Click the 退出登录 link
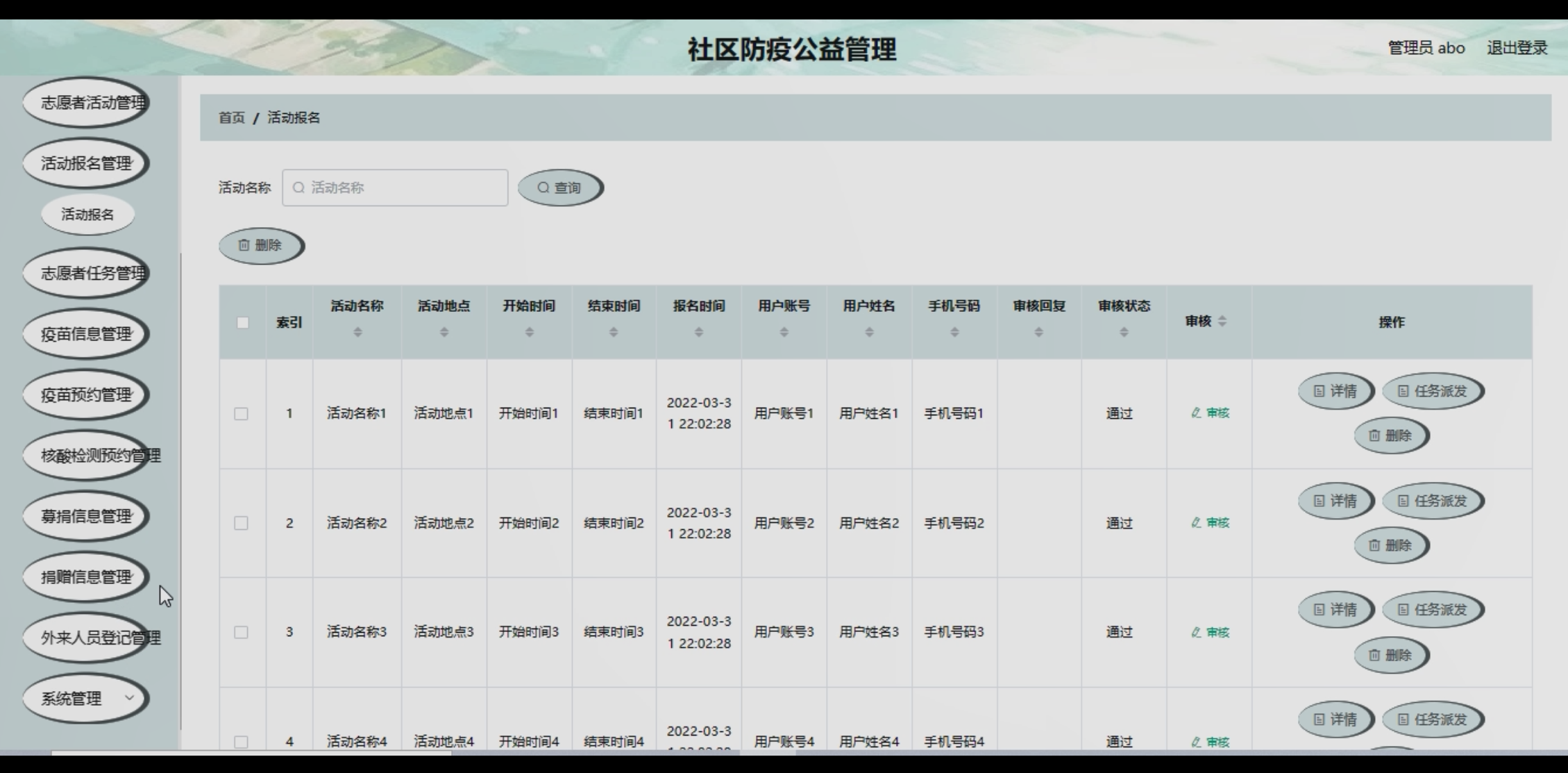 click(1517, 48)
